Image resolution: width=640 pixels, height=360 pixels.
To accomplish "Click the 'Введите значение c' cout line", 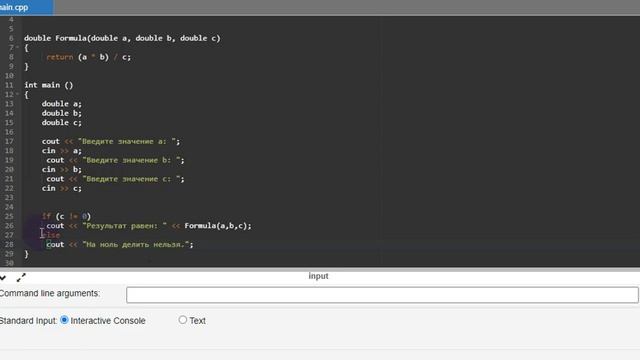I will coord(115,179).
